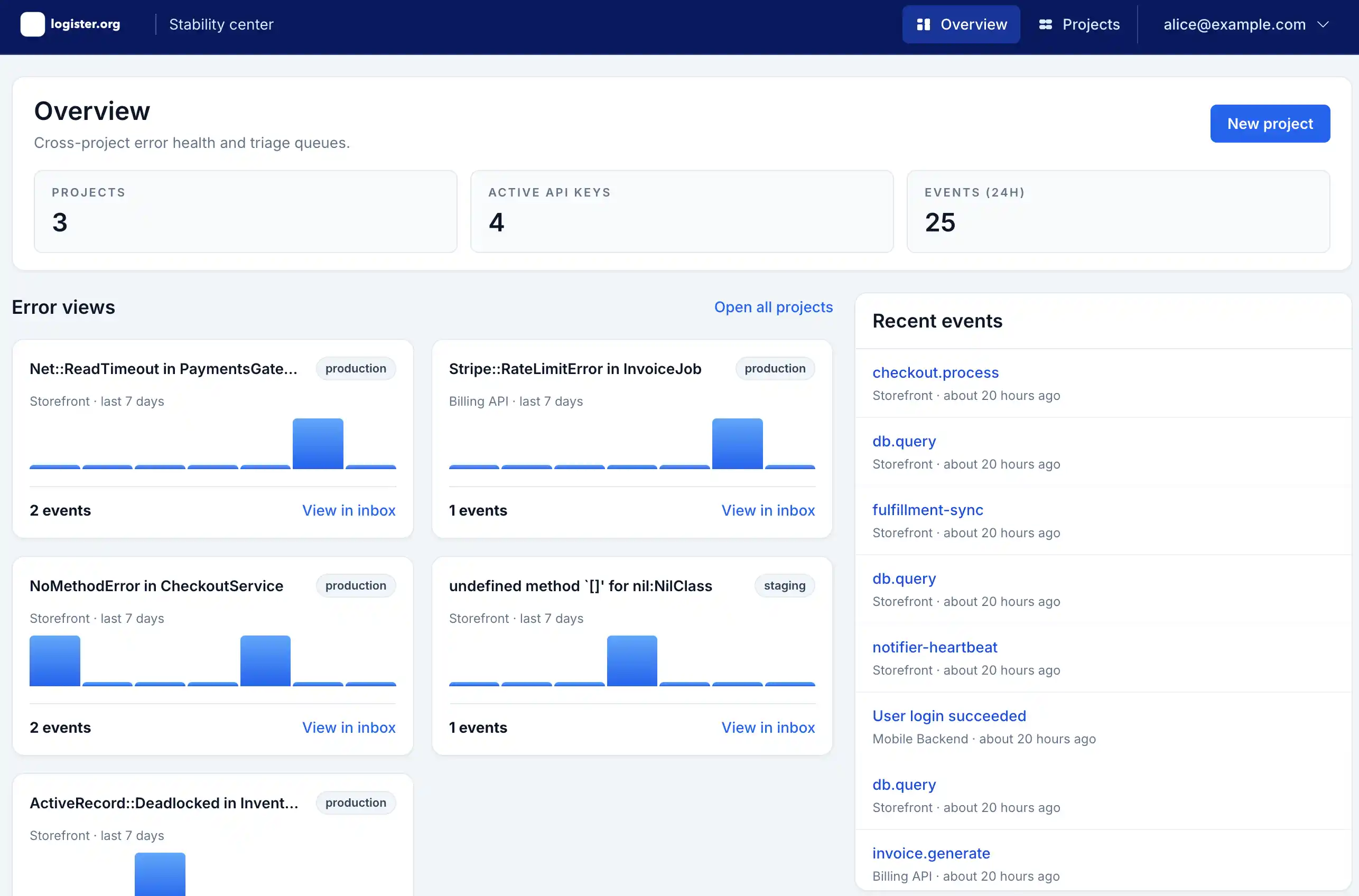Open Stability center from the header
The height and width of the screenshot is (896, 1359).
click(x=221, y=24)
